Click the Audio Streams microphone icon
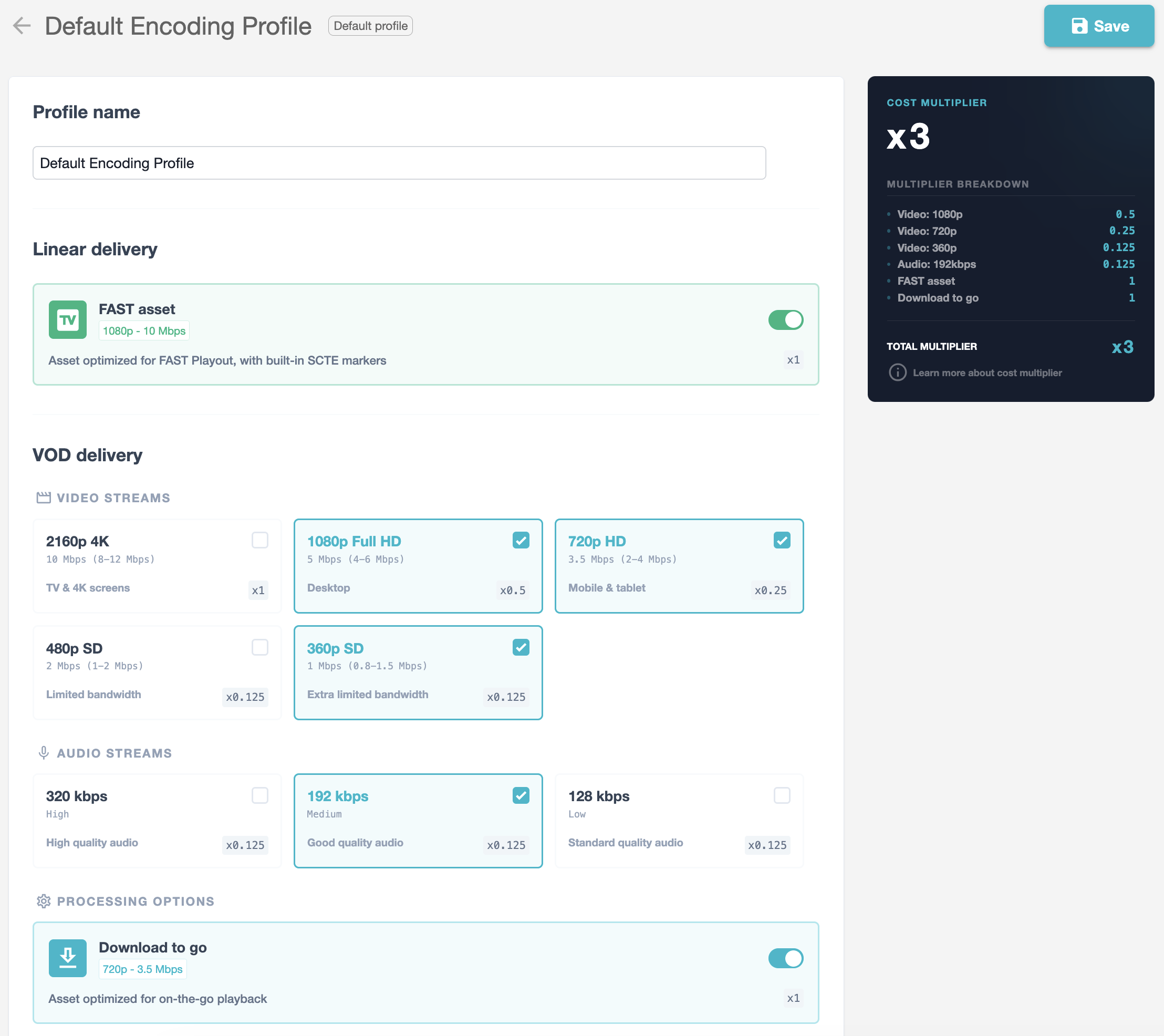Viewport: 1164px width, 1036px height. pos(44,753)
